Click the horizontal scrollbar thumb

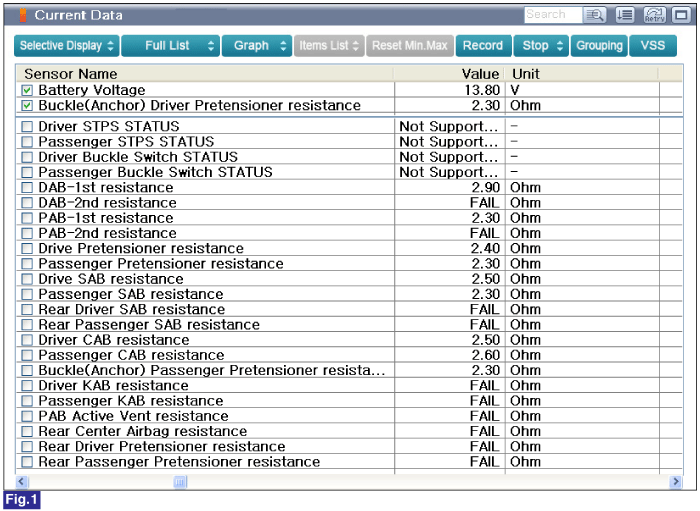click(180, 482)
